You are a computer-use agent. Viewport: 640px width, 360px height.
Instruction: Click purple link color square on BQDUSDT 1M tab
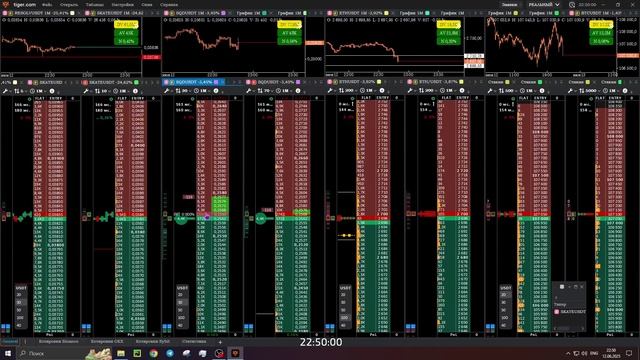[223, 13]
